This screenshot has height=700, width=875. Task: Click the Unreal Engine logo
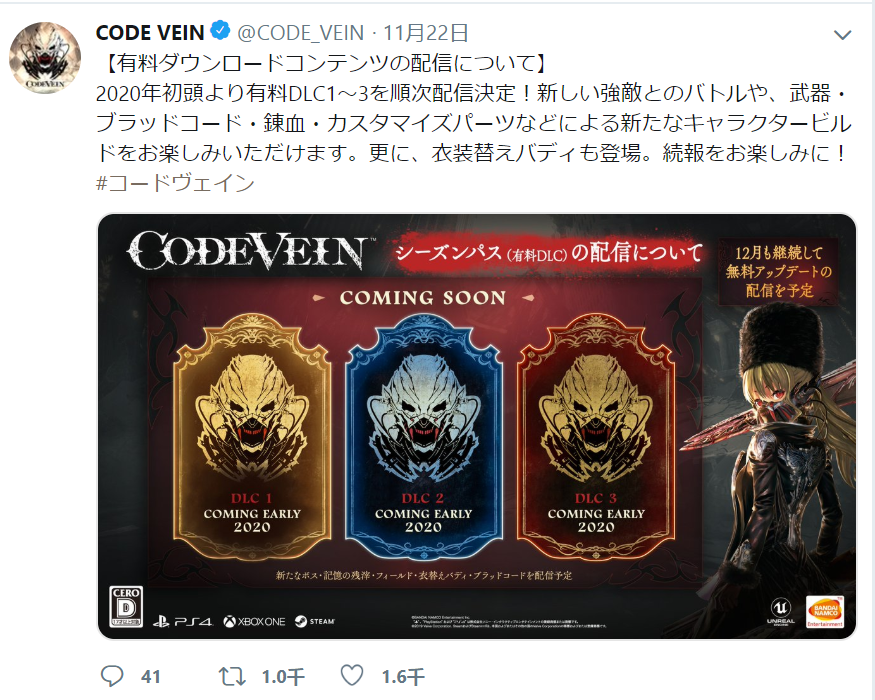coord(781,611)
